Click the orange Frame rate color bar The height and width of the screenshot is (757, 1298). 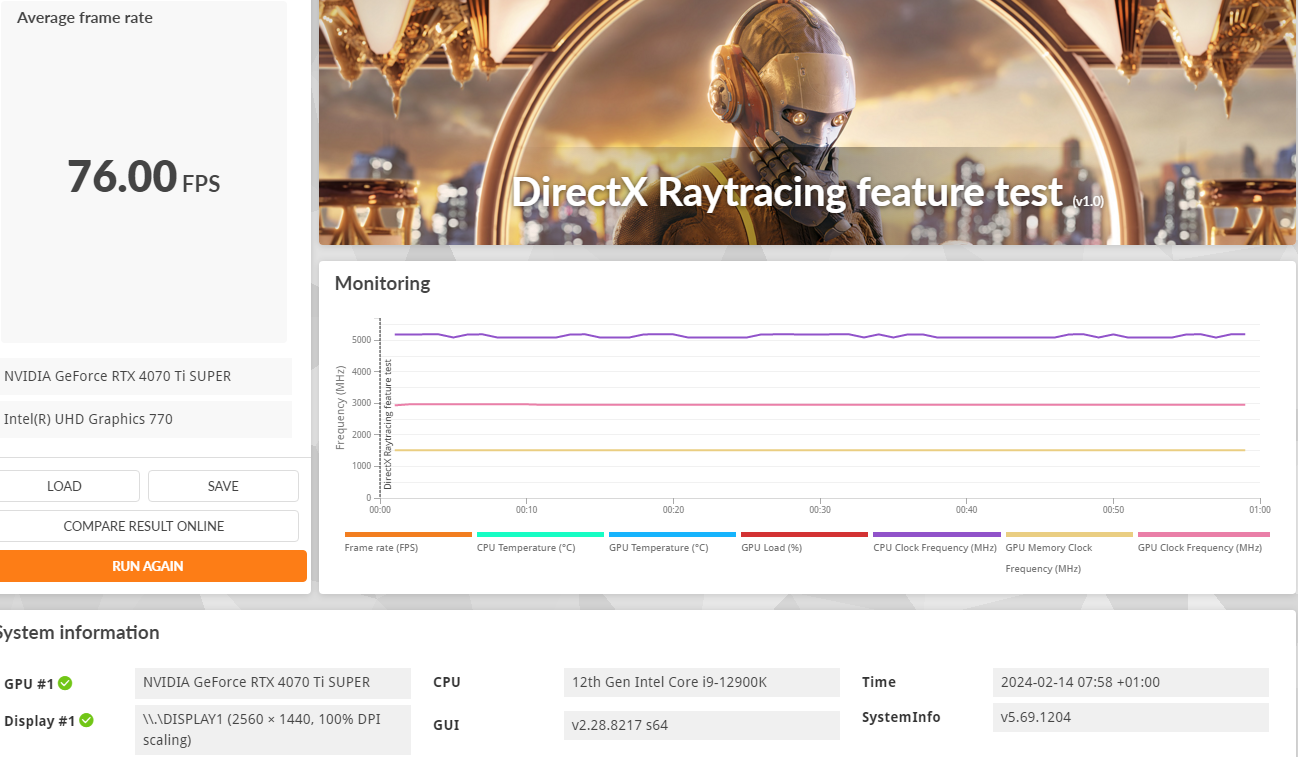(408, 535)
